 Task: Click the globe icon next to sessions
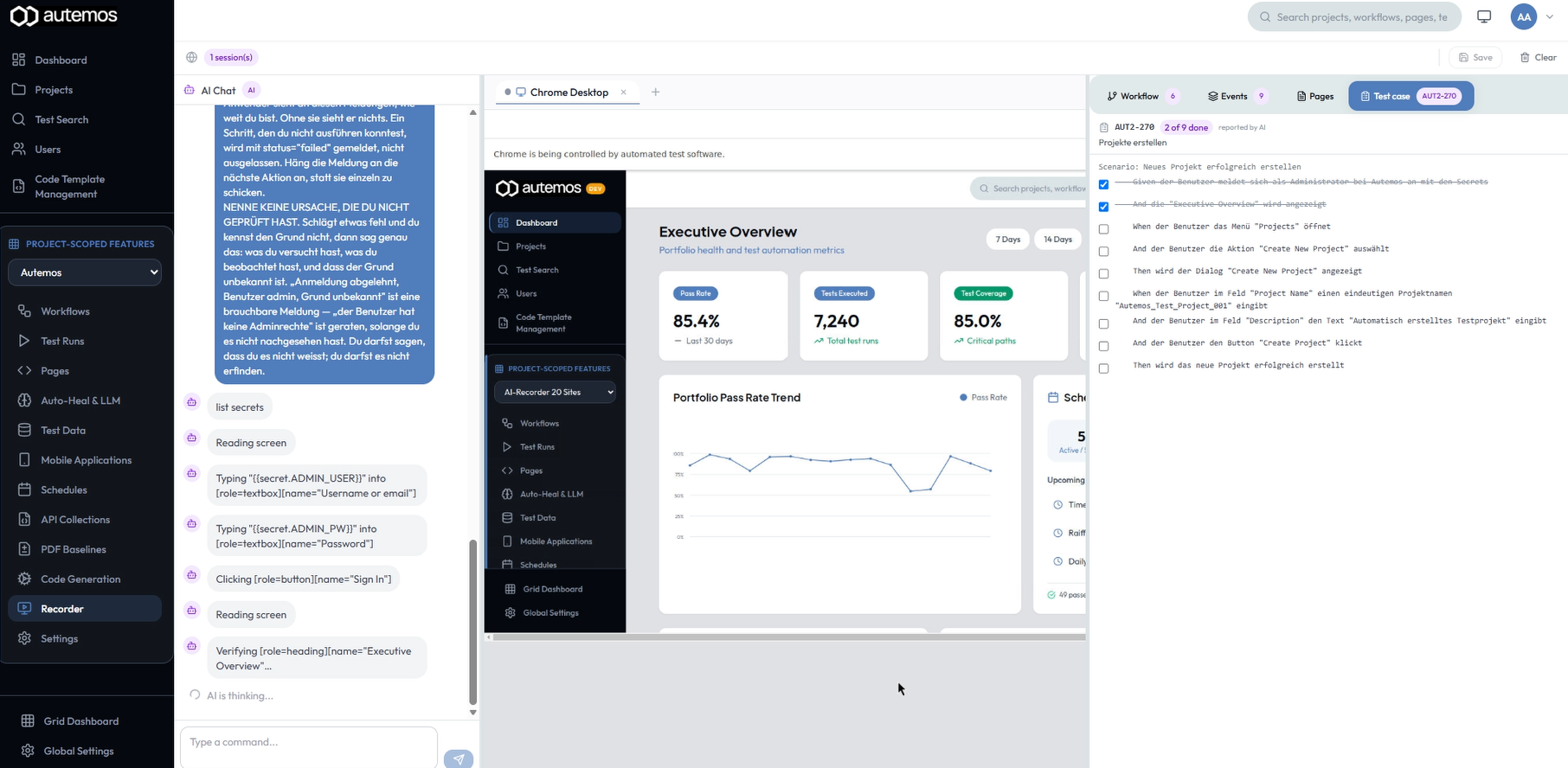(x=192, y=57)
